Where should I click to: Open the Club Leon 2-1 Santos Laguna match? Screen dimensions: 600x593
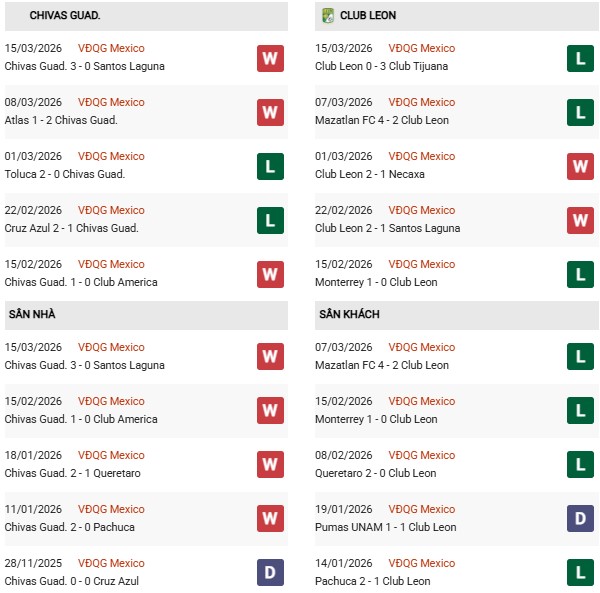388,228
